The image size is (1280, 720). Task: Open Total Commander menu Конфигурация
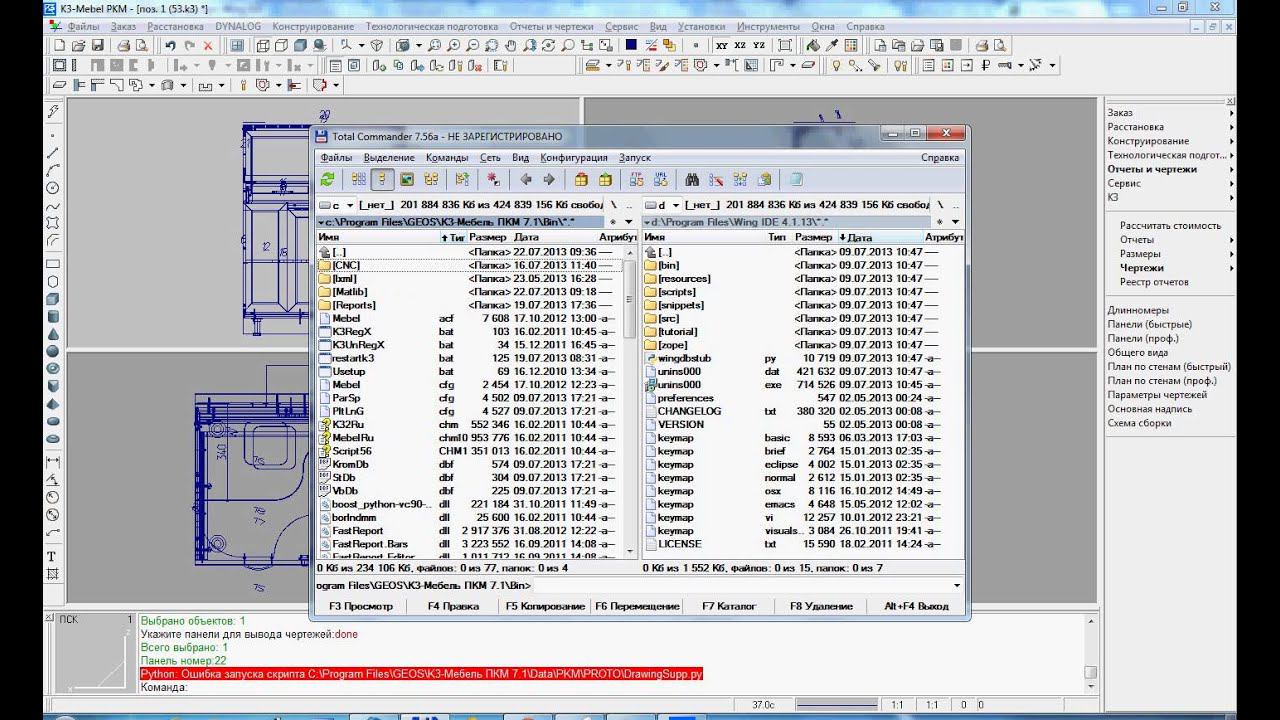coord(574,157)
